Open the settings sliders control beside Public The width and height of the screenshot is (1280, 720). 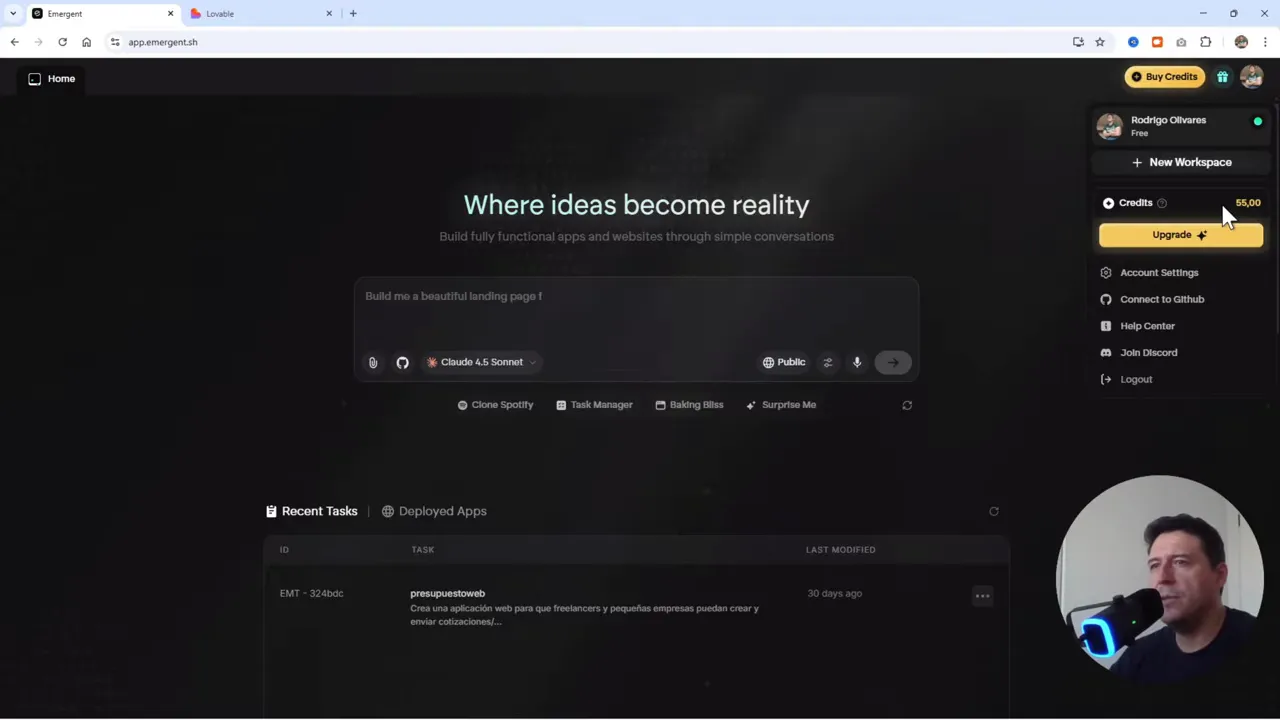(x=827, y=362)
